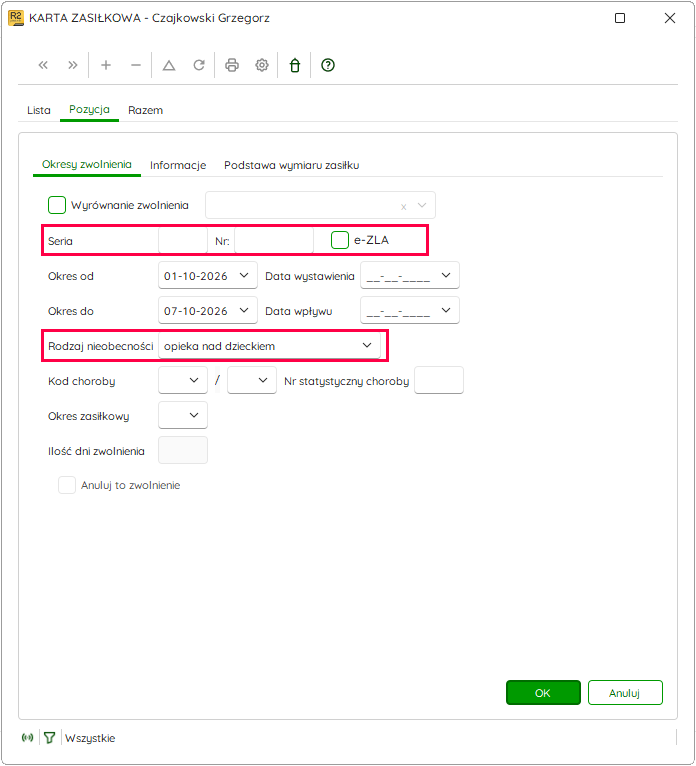Click the broadcast signal icon in status bar
The height and width of the screenshot is (766, 696).
pos(27,737)
